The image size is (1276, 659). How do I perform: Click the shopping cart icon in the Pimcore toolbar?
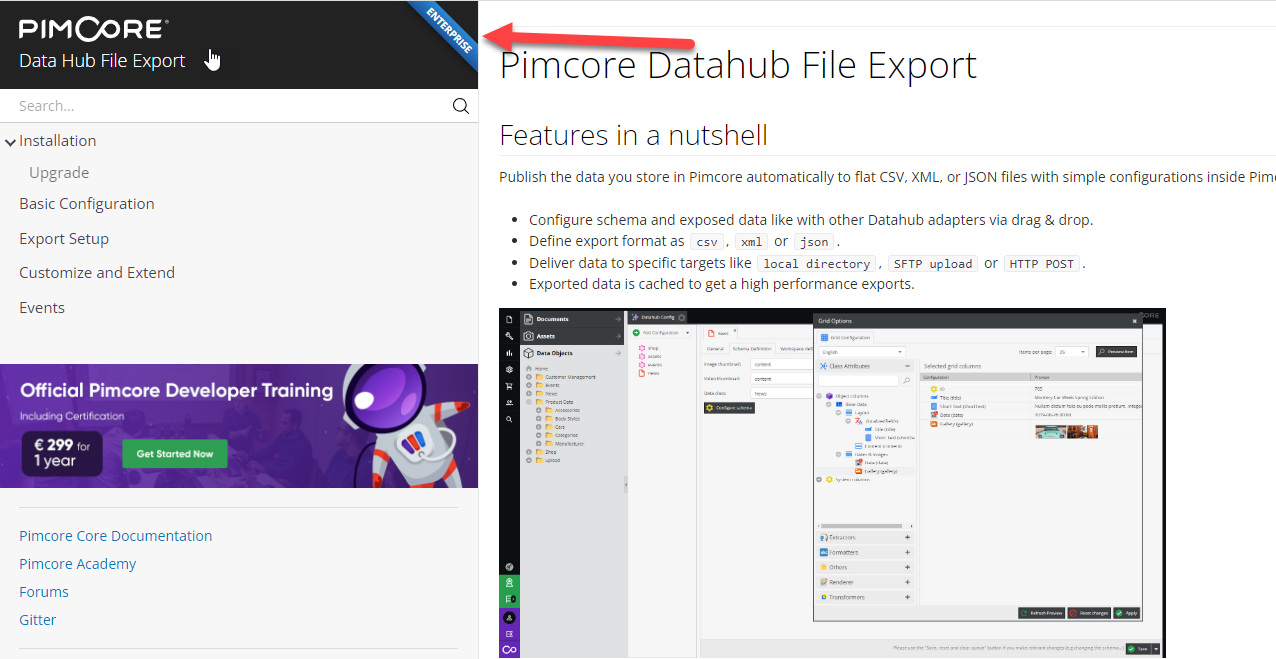(509, 386)
